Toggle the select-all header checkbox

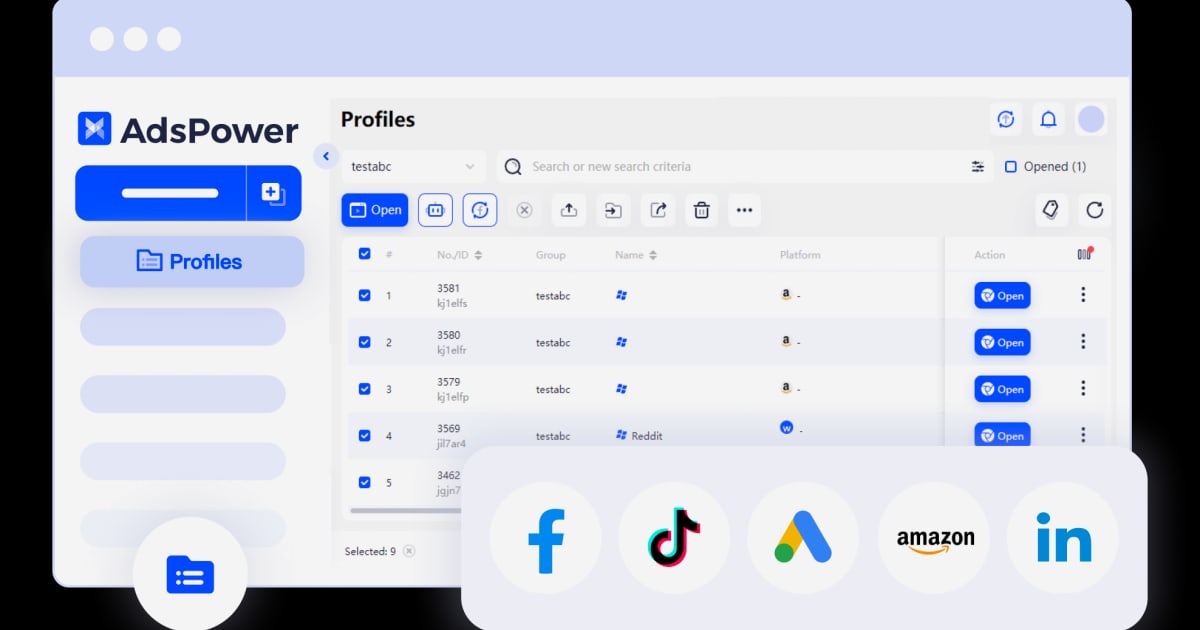tap(364, 254)
